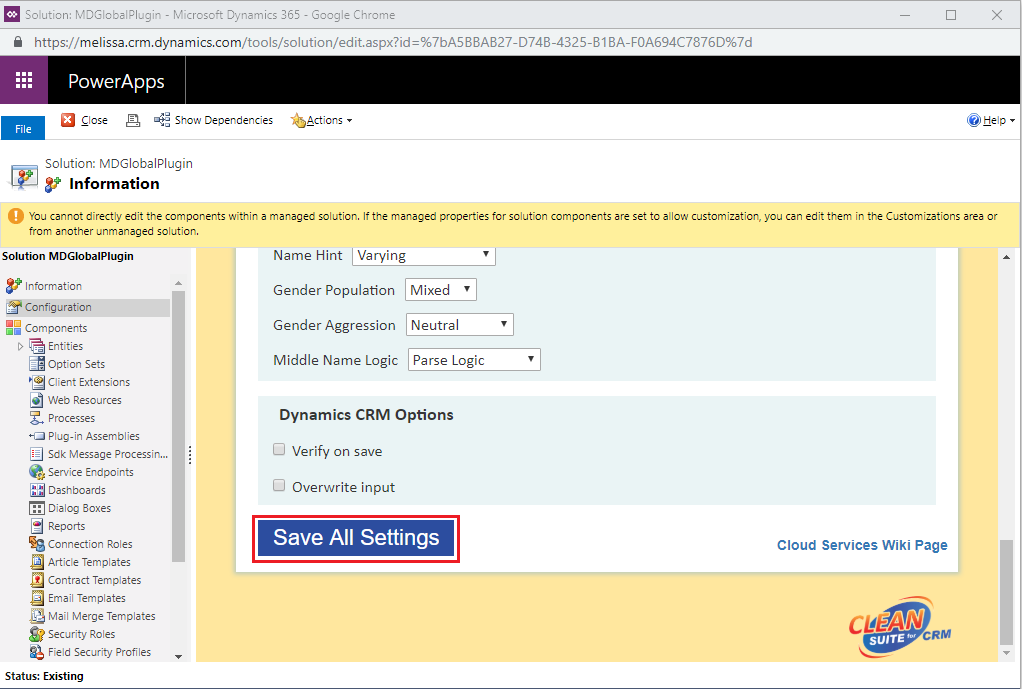1022x689 pixels.
Task: Click Save All Settings button
Action: pyautogui.click(x=356, y=538)
